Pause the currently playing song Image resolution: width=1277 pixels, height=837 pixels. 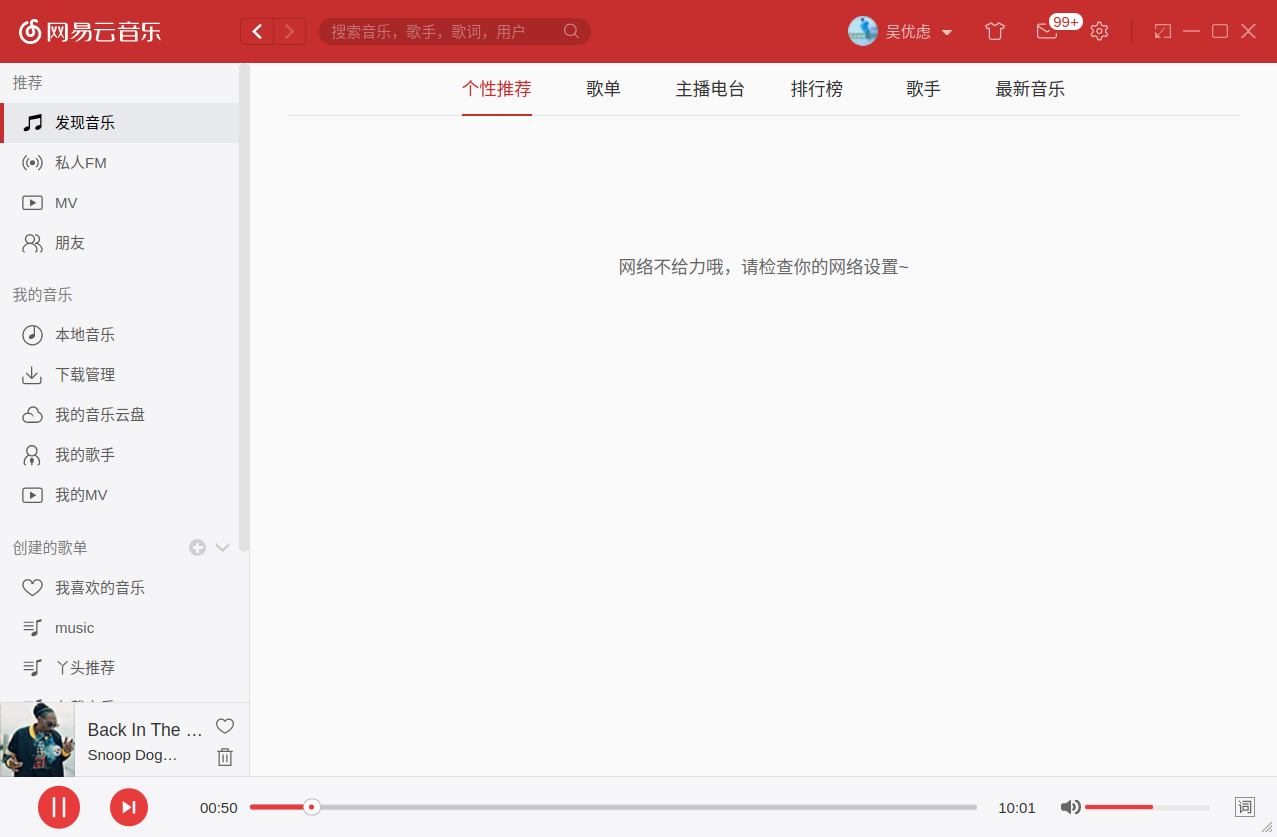pyautogui.click(x=59, y=807)
